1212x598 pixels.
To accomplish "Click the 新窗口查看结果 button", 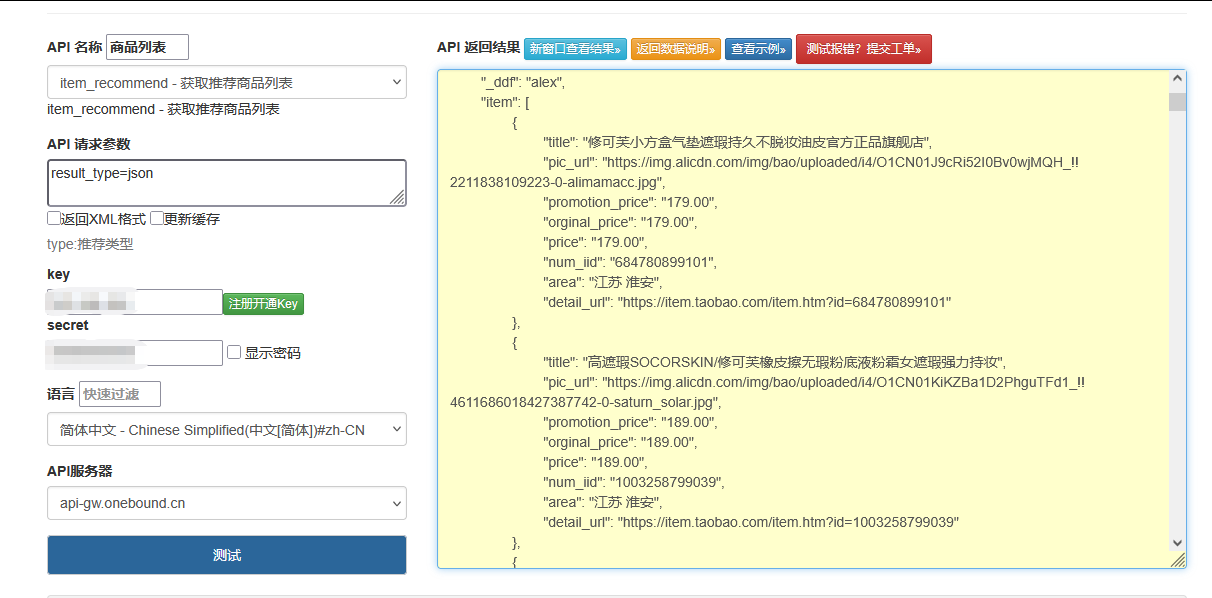I will tap(575, 48).
